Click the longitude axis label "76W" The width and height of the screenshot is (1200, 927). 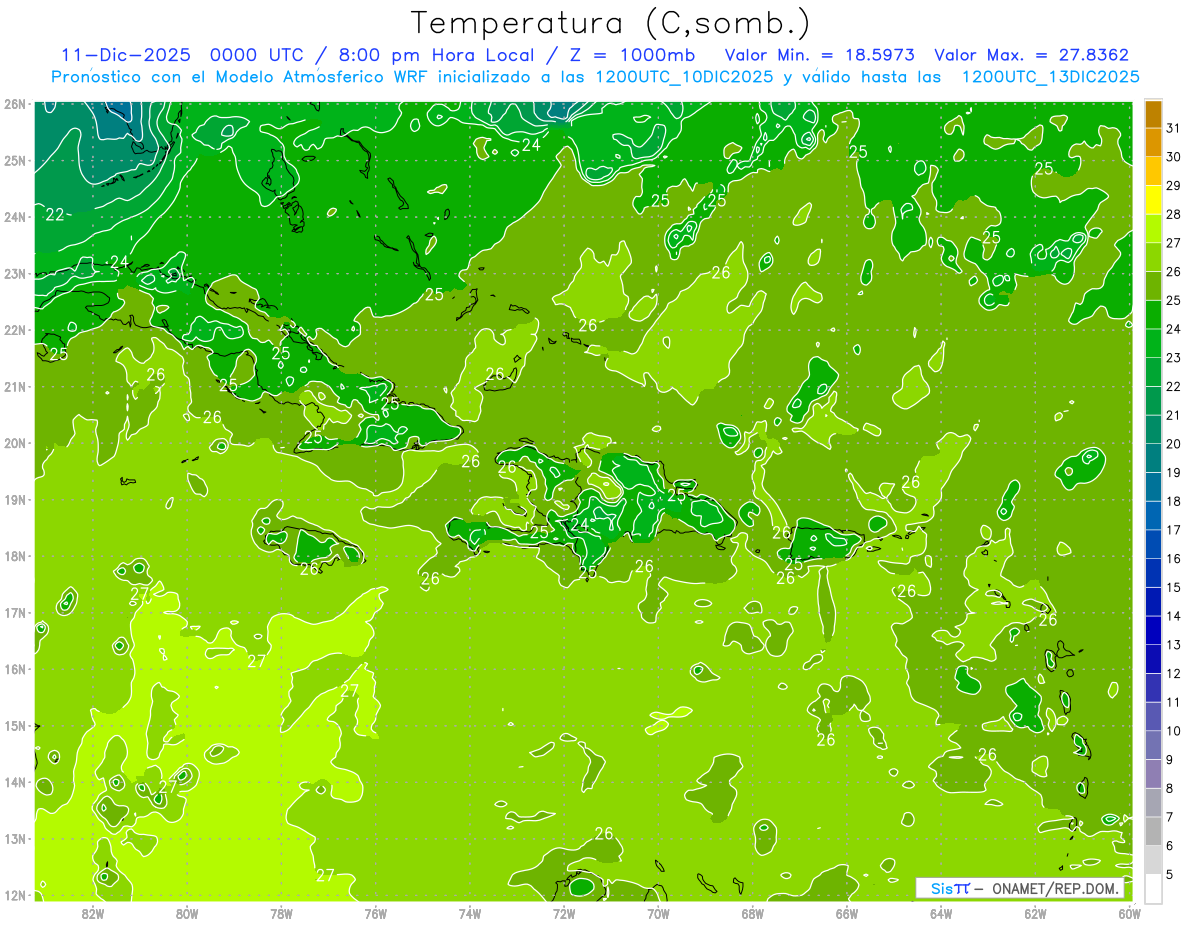(376, 913)
